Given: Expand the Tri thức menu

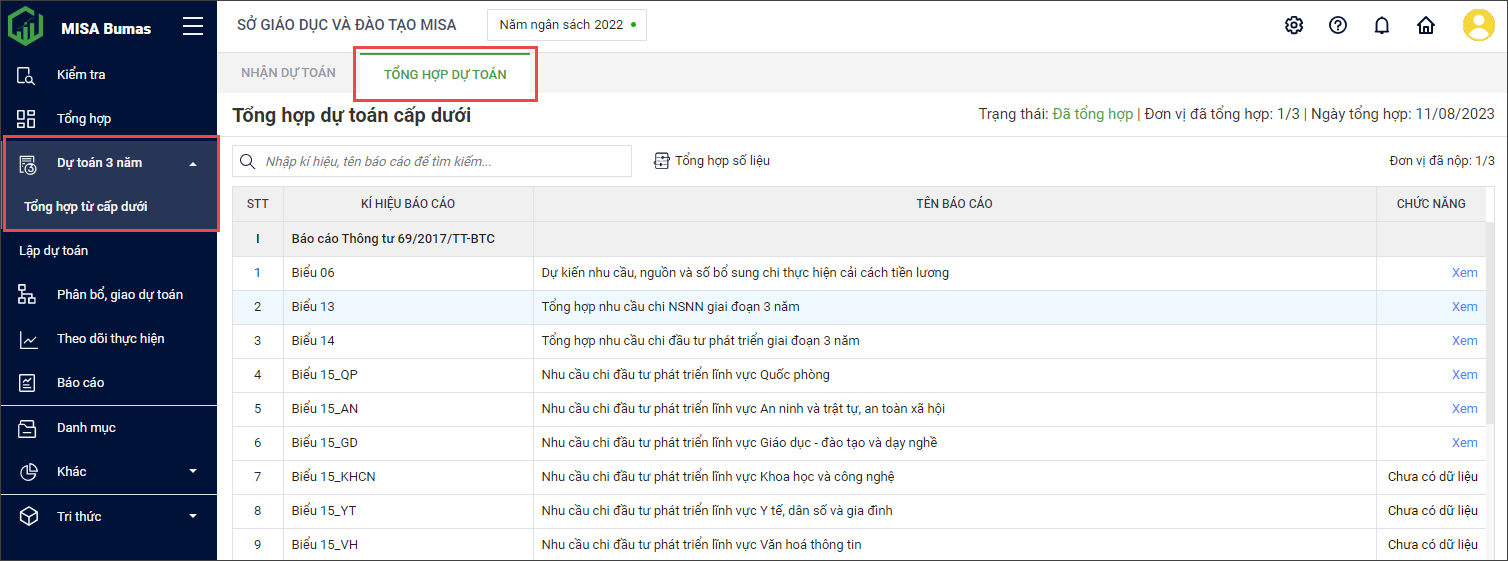Looking at the screenshot, I should [x=193, y=517].
